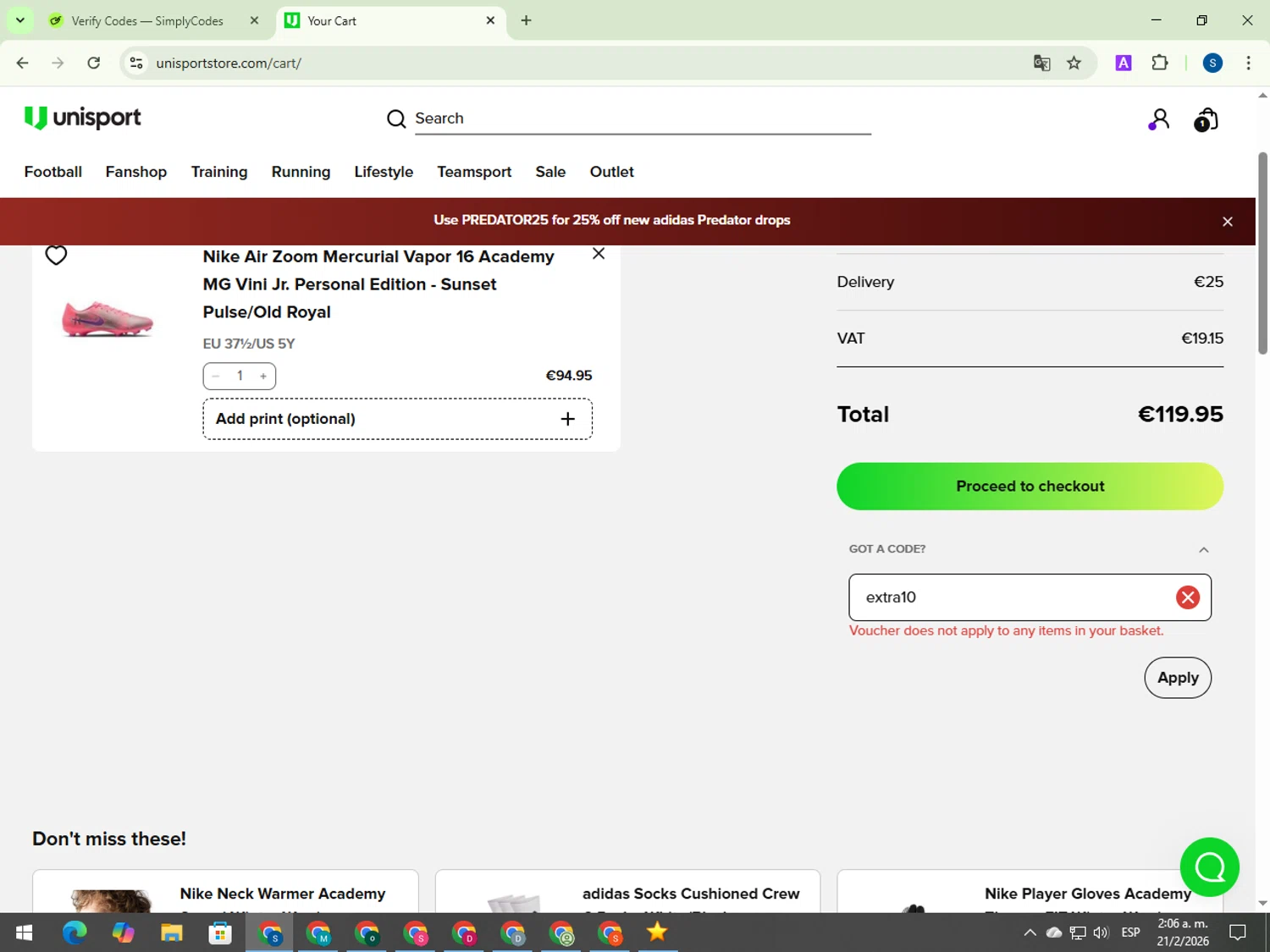Screen dimensions: 1270x952
Task: Open Chrome profile avatar S
Action: tap(1212, 63)
